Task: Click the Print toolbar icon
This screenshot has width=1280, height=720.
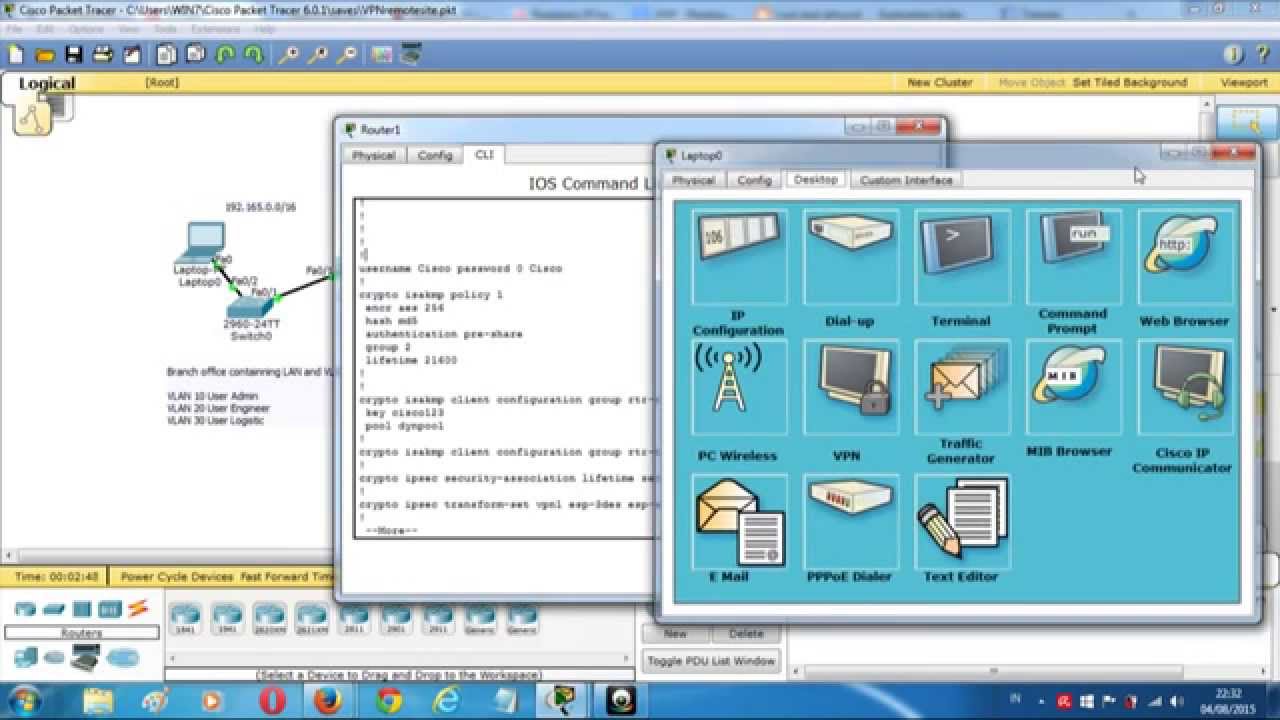Action: 104,54
